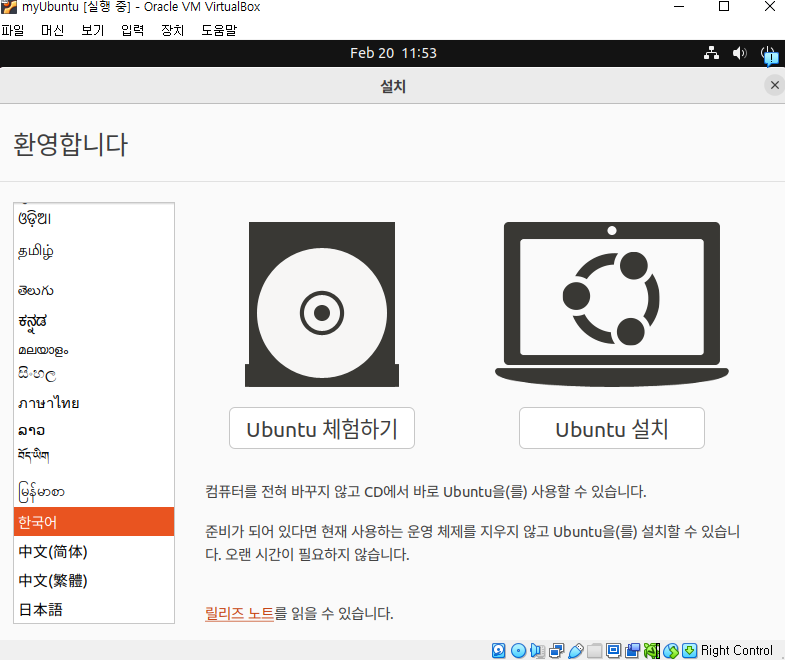Select 日本語 in the language list
This screenshot has height=660, width=785.
[94, 610]
